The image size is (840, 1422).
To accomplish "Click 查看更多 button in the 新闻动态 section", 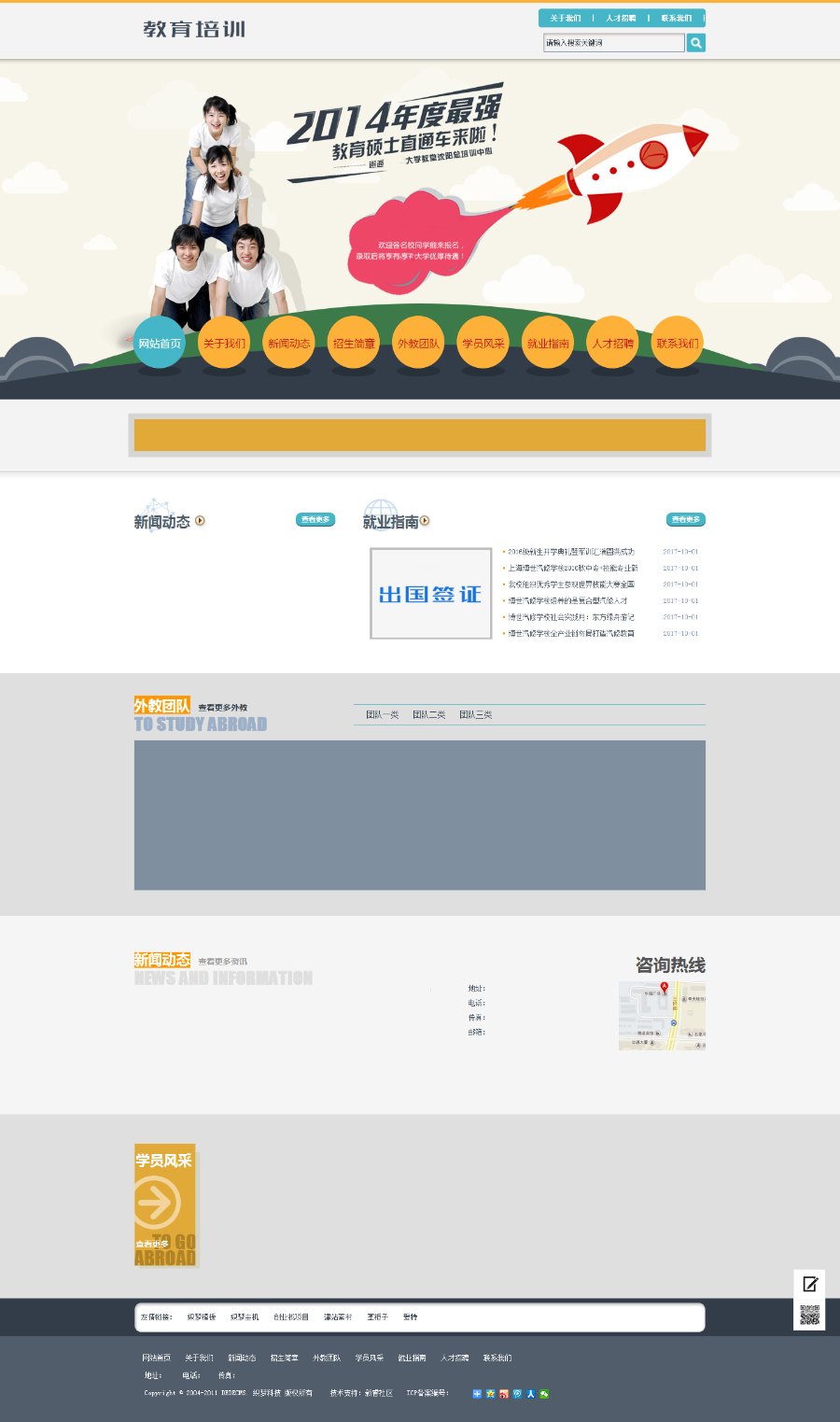I will (315, 519).
